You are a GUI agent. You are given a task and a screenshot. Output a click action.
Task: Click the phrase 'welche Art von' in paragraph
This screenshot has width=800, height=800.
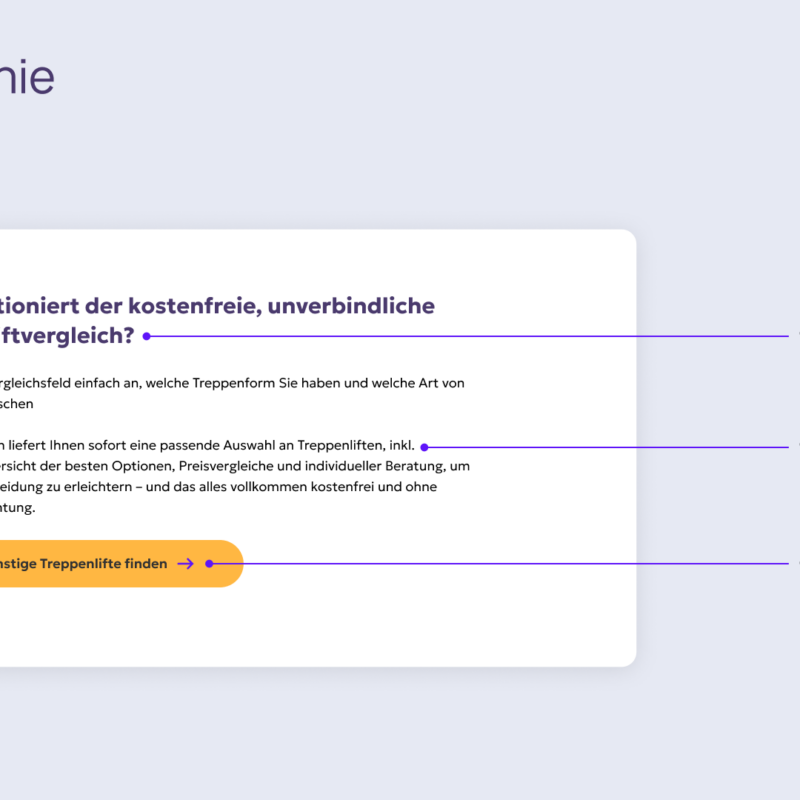click(x=418, y=383)
